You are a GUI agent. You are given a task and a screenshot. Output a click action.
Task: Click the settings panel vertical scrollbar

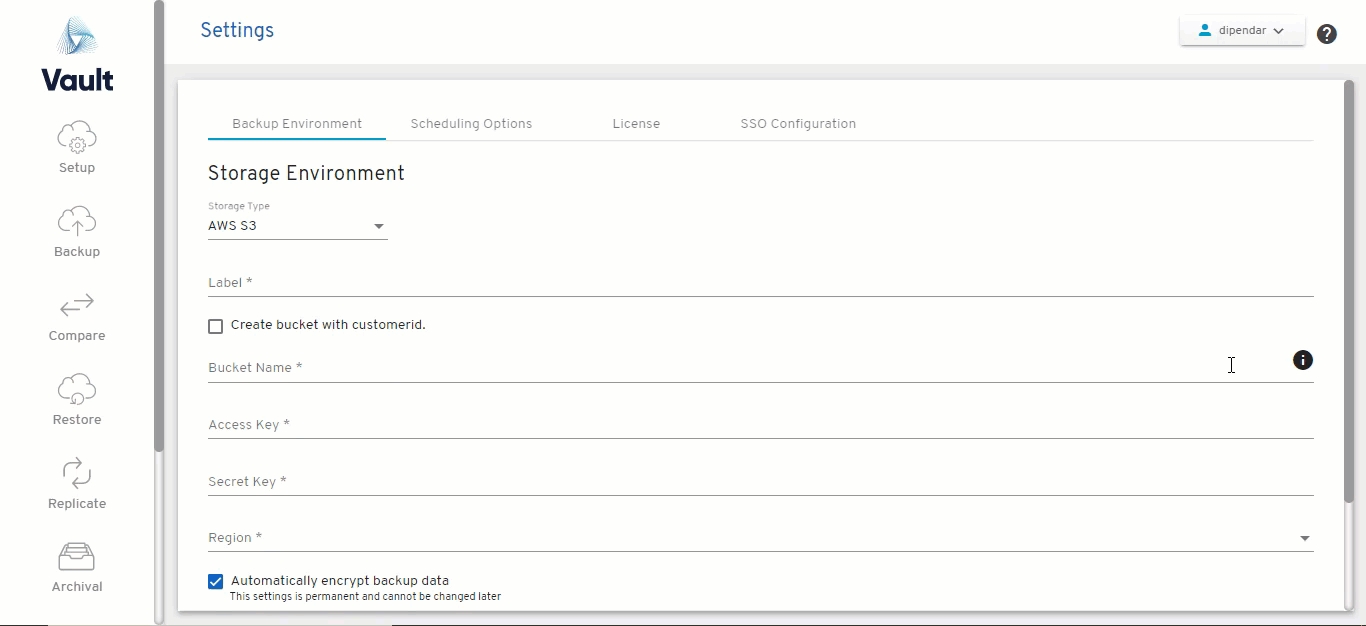pyautogui.click(x=1348, y=300)
